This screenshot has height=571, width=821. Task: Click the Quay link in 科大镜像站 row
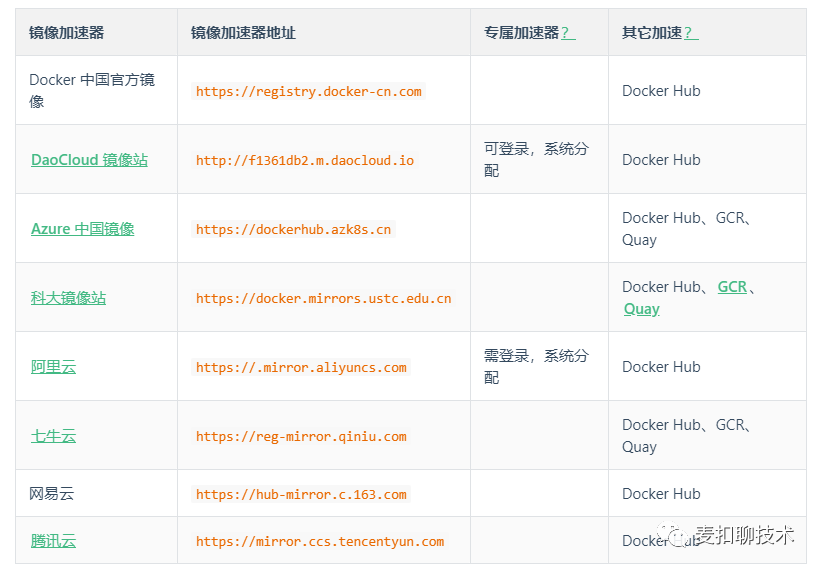pos(641,309)
